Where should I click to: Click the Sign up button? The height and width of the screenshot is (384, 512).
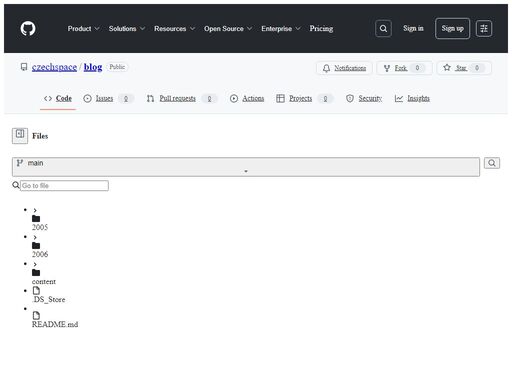(x=452, y=28)
